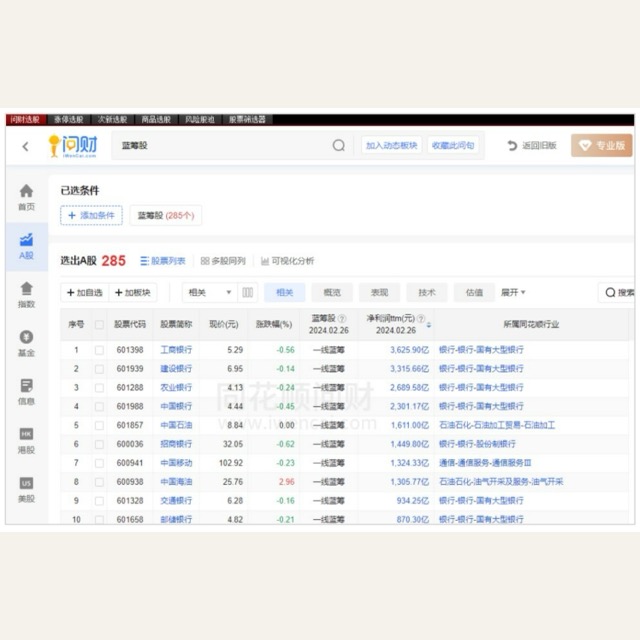Click help icon beside 净利润ttm header

pyautogui.click(x=421, y=318)
